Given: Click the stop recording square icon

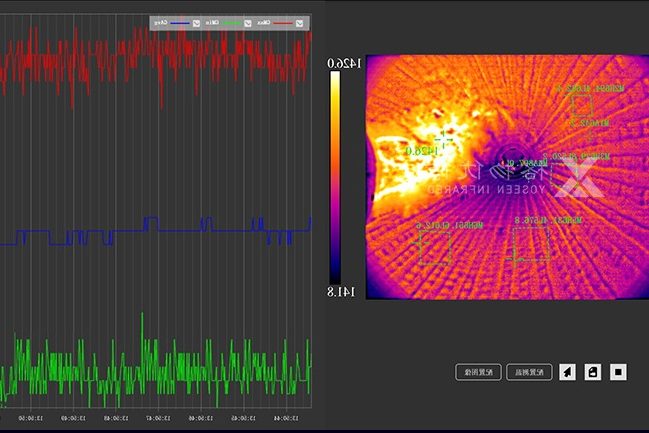Looking at the screenshot, I should point(618,372).
